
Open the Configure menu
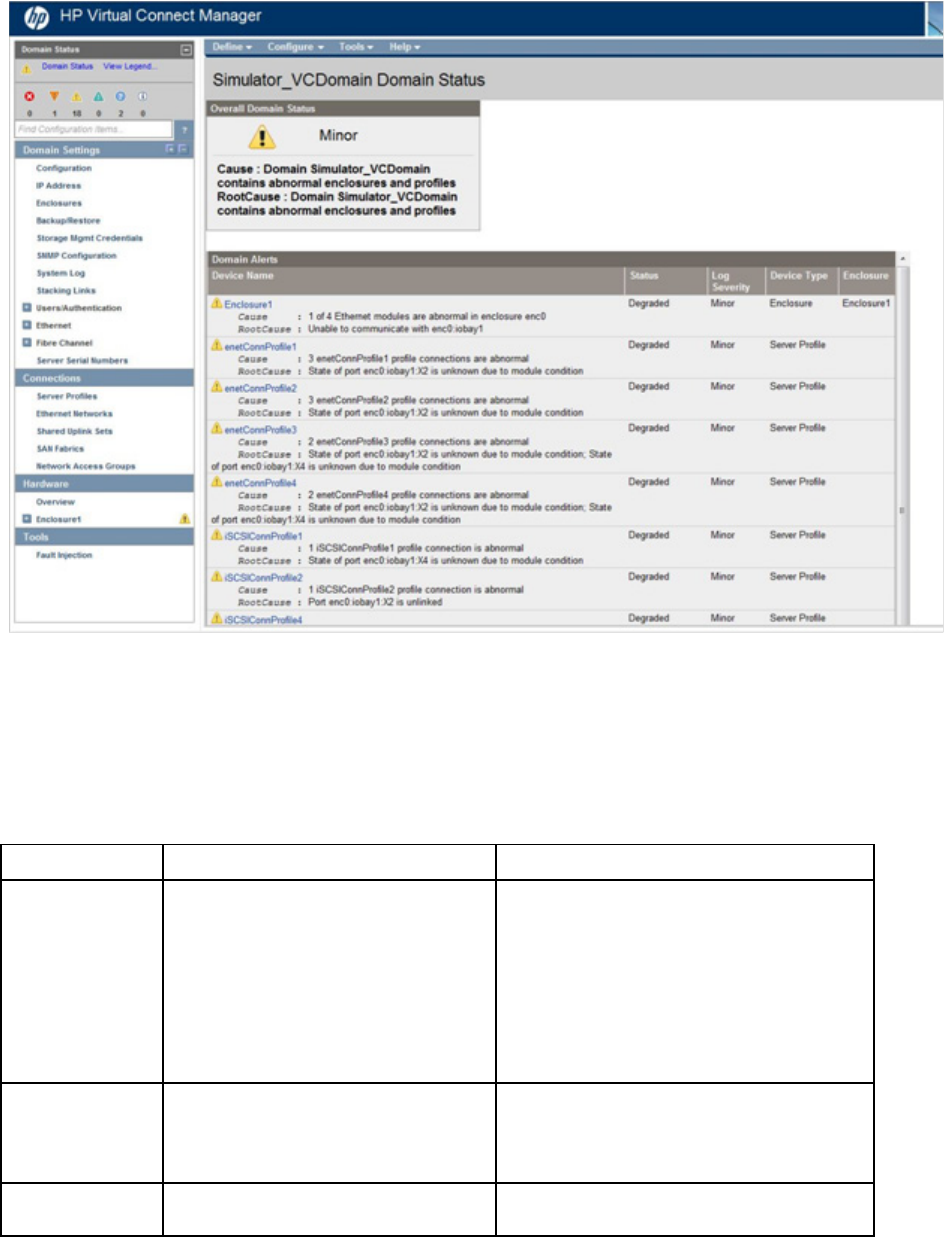[296, 47]
